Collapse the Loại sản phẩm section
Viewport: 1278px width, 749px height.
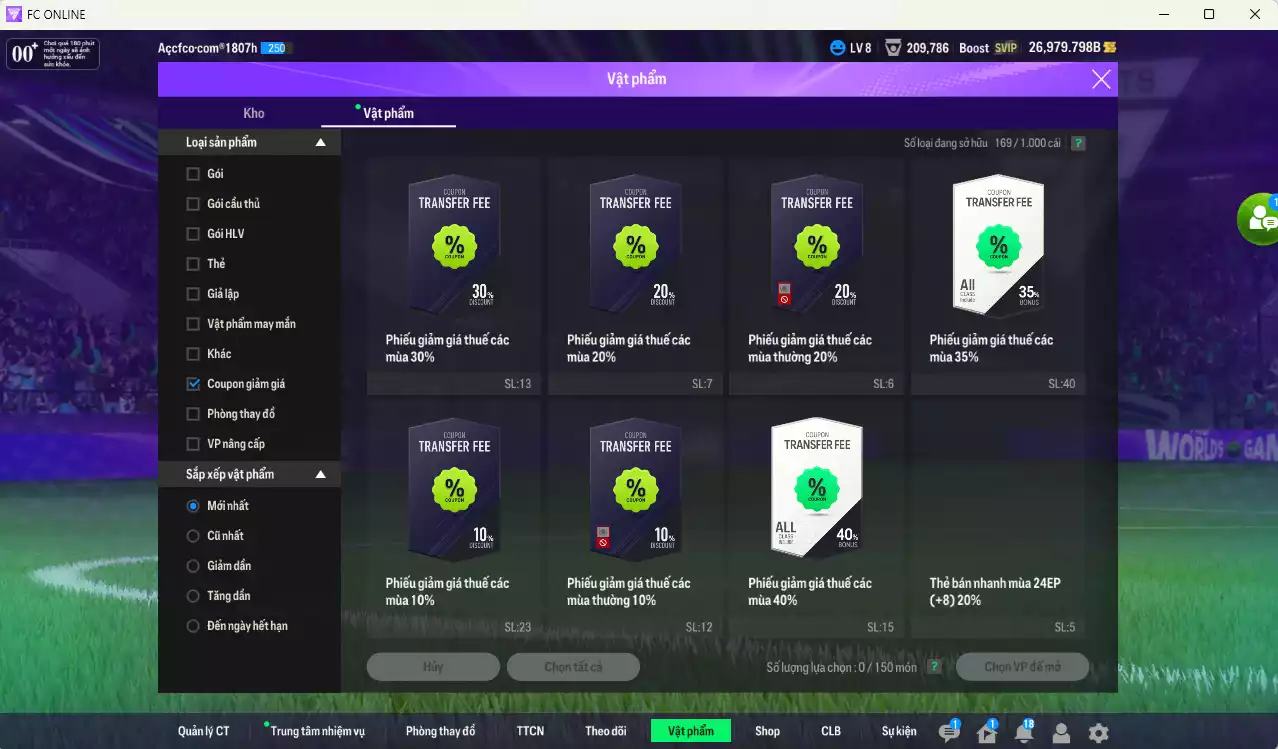tap(321, 142)
